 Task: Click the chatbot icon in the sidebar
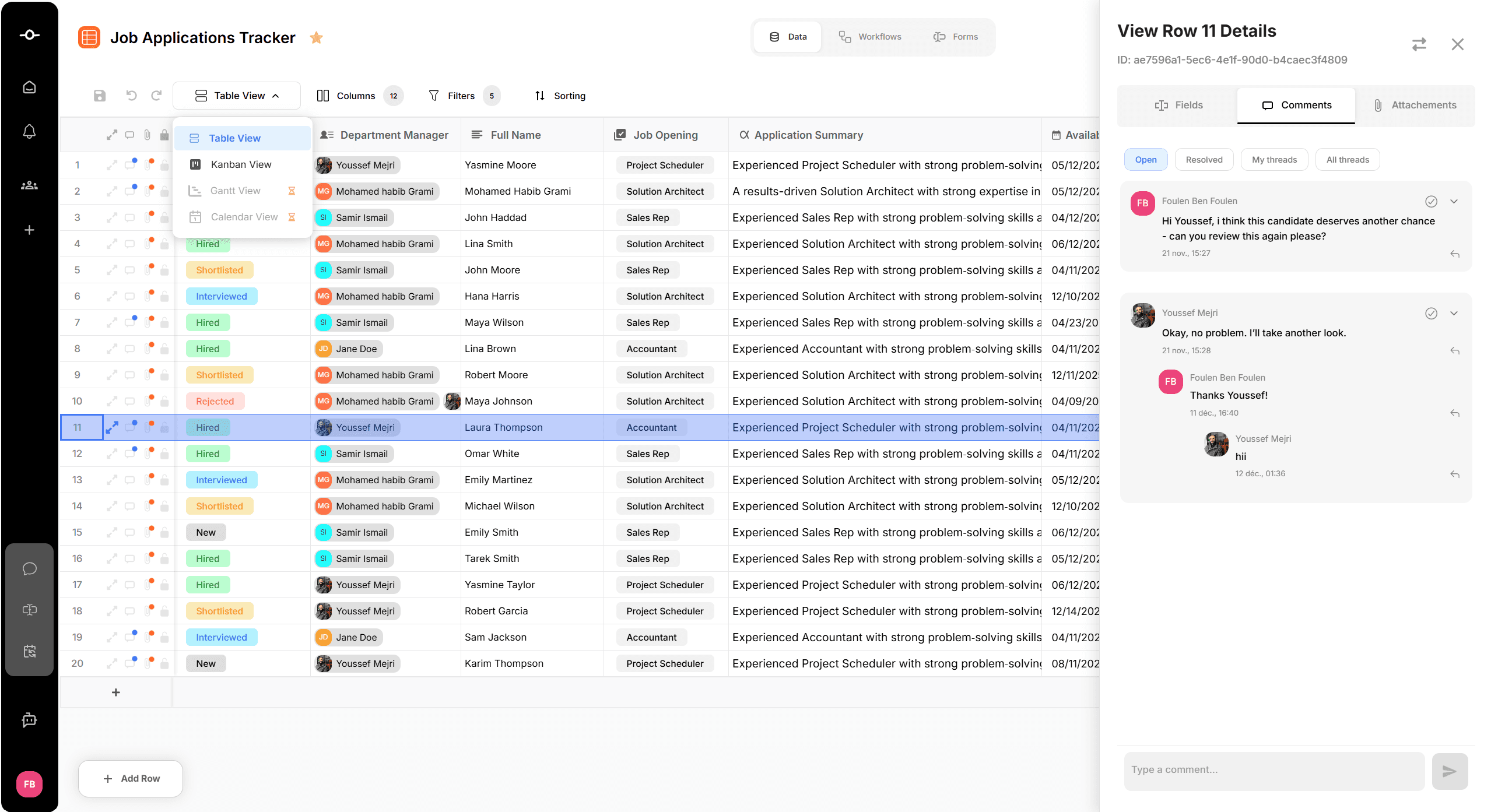(29, 720)
